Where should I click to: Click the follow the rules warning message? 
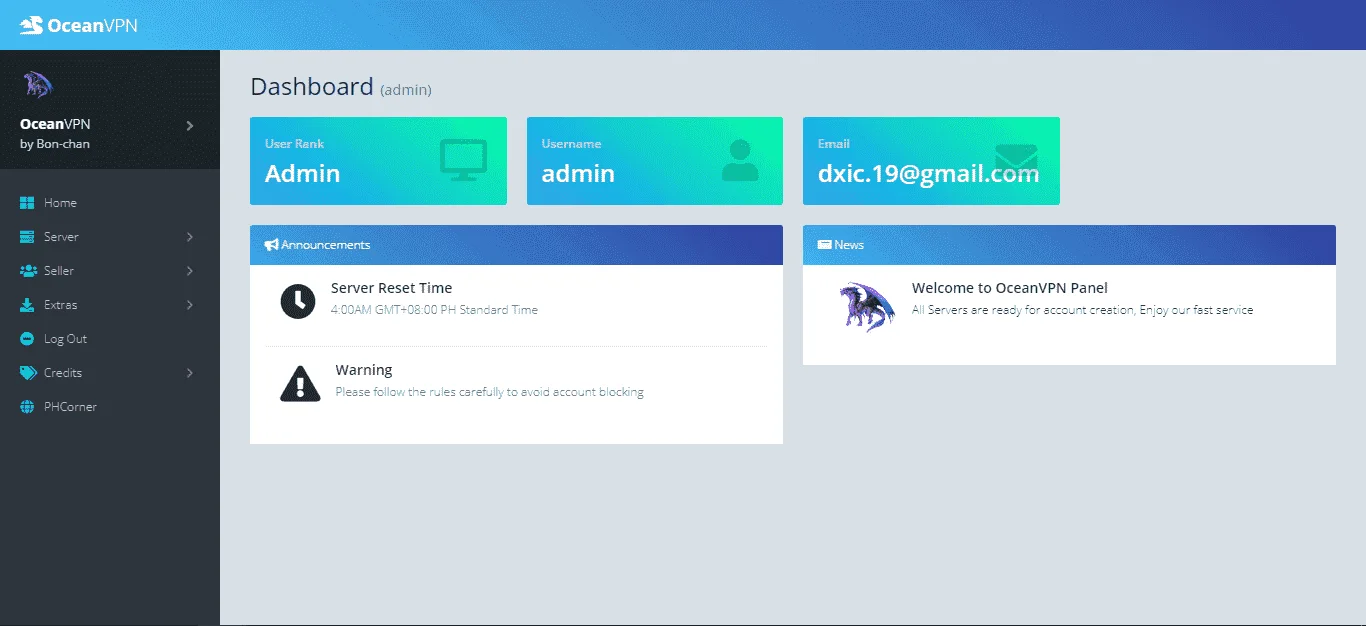pyautogui.click(x=490, y=392)
